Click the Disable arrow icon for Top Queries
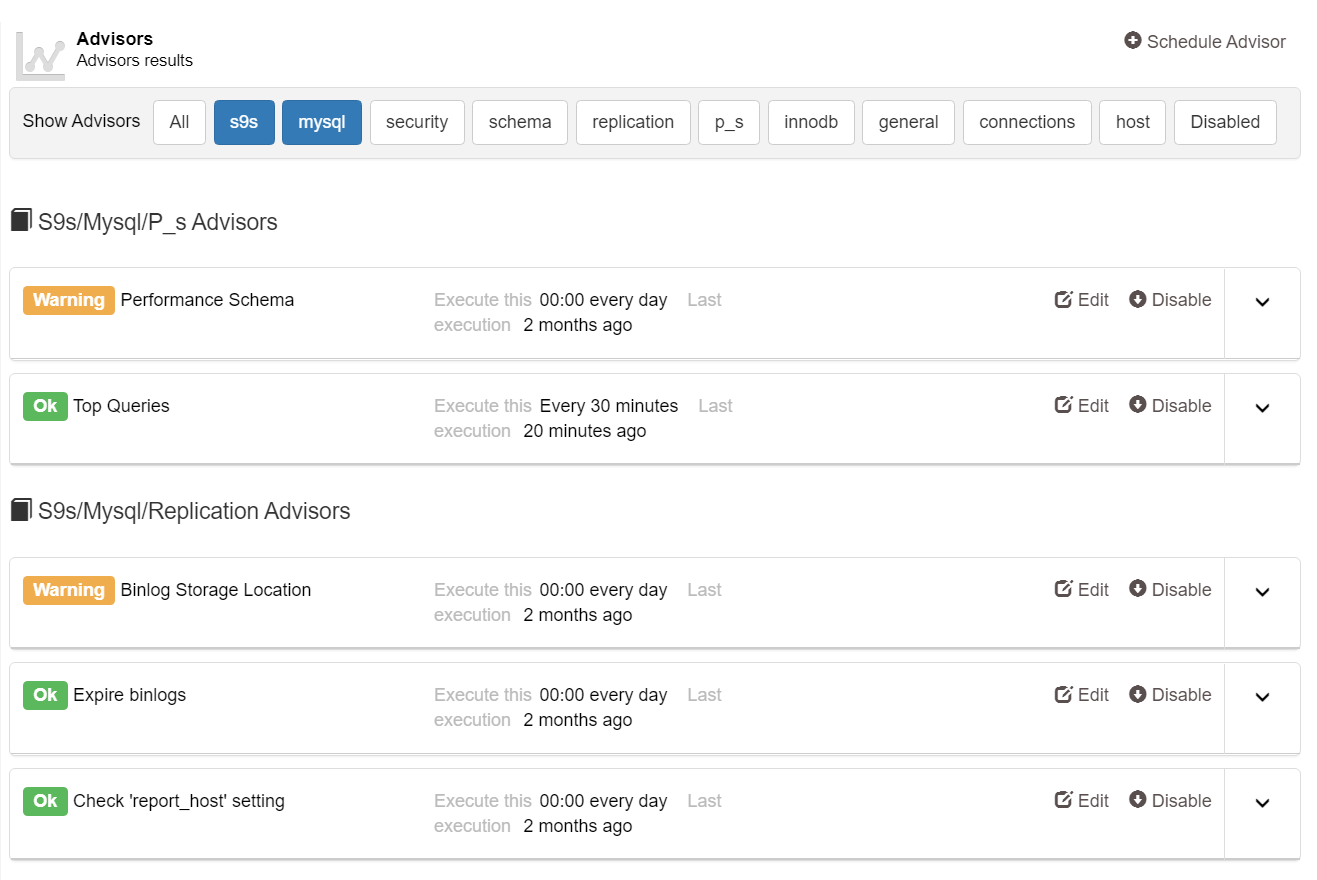1317x880 pixels. [1138, 405]
